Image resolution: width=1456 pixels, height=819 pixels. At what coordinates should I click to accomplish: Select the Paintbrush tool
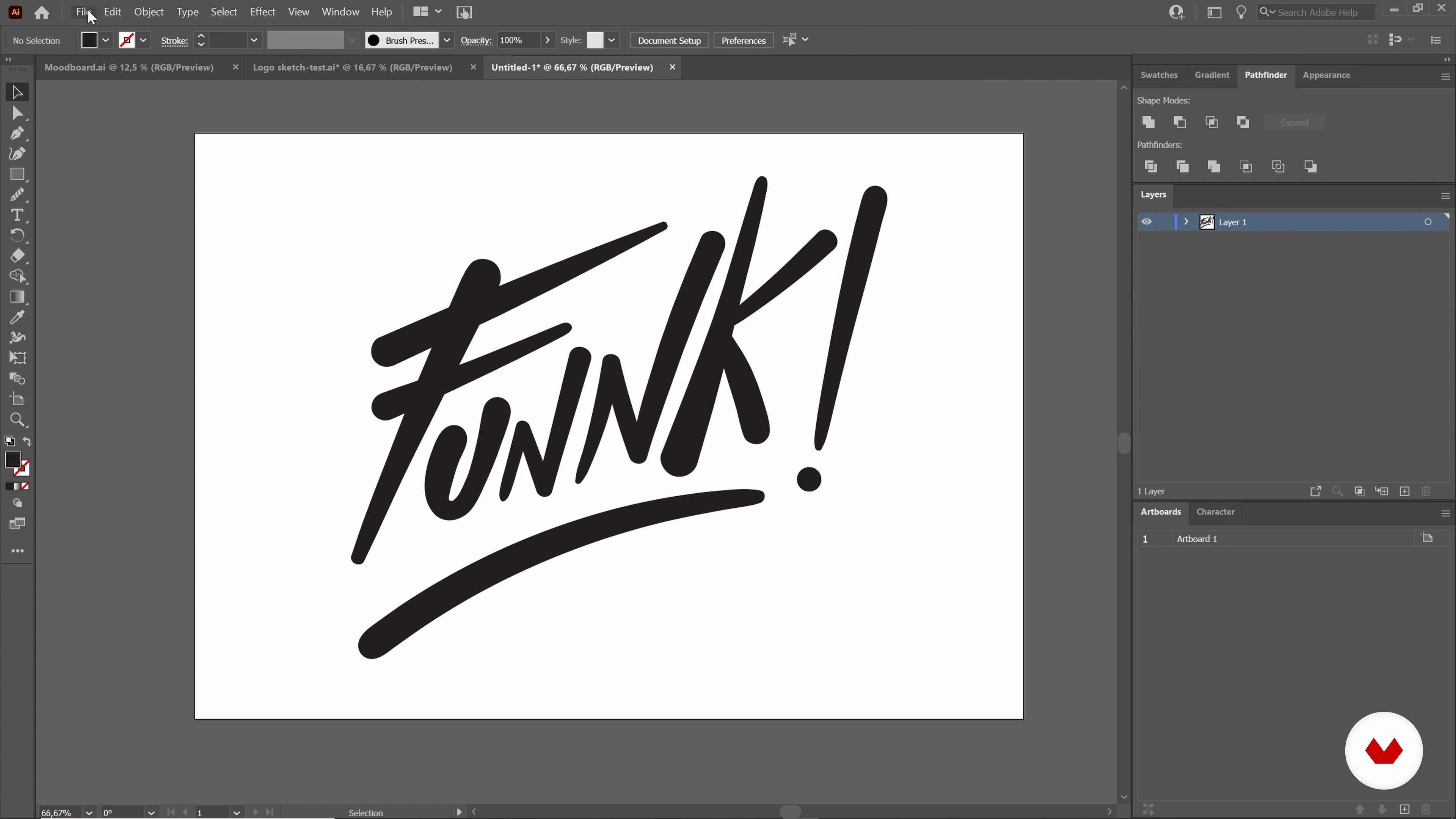(x=17, y=195)
